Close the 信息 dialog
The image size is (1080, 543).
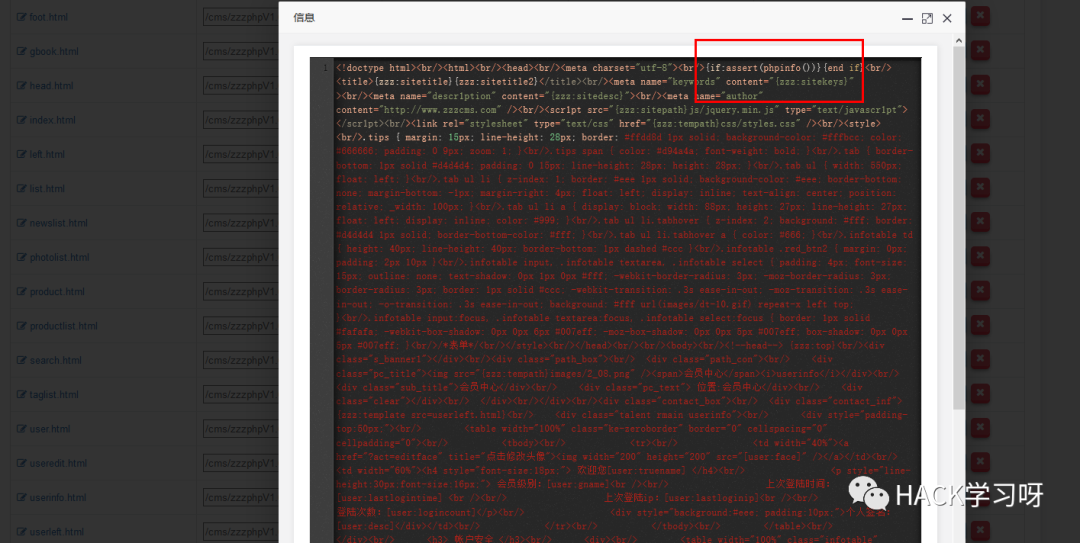(947, 19)
